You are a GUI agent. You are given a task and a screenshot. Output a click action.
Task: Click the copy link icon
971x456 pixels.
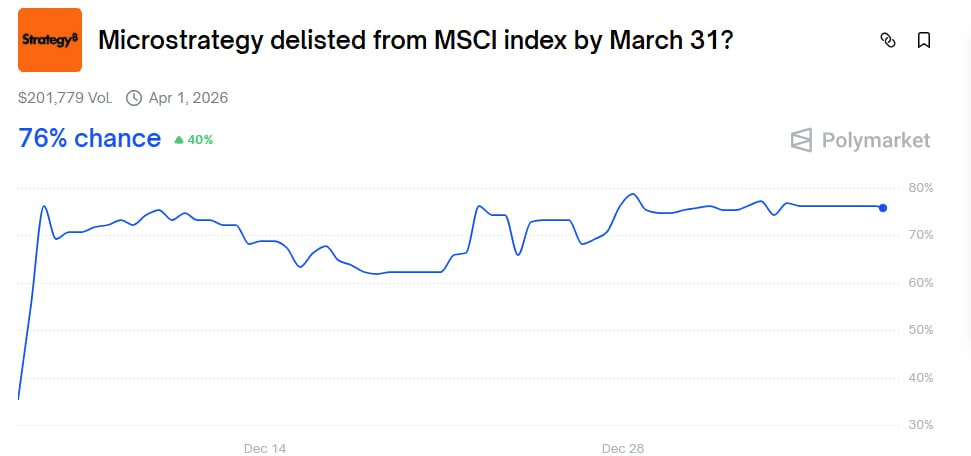coord(887,40)
